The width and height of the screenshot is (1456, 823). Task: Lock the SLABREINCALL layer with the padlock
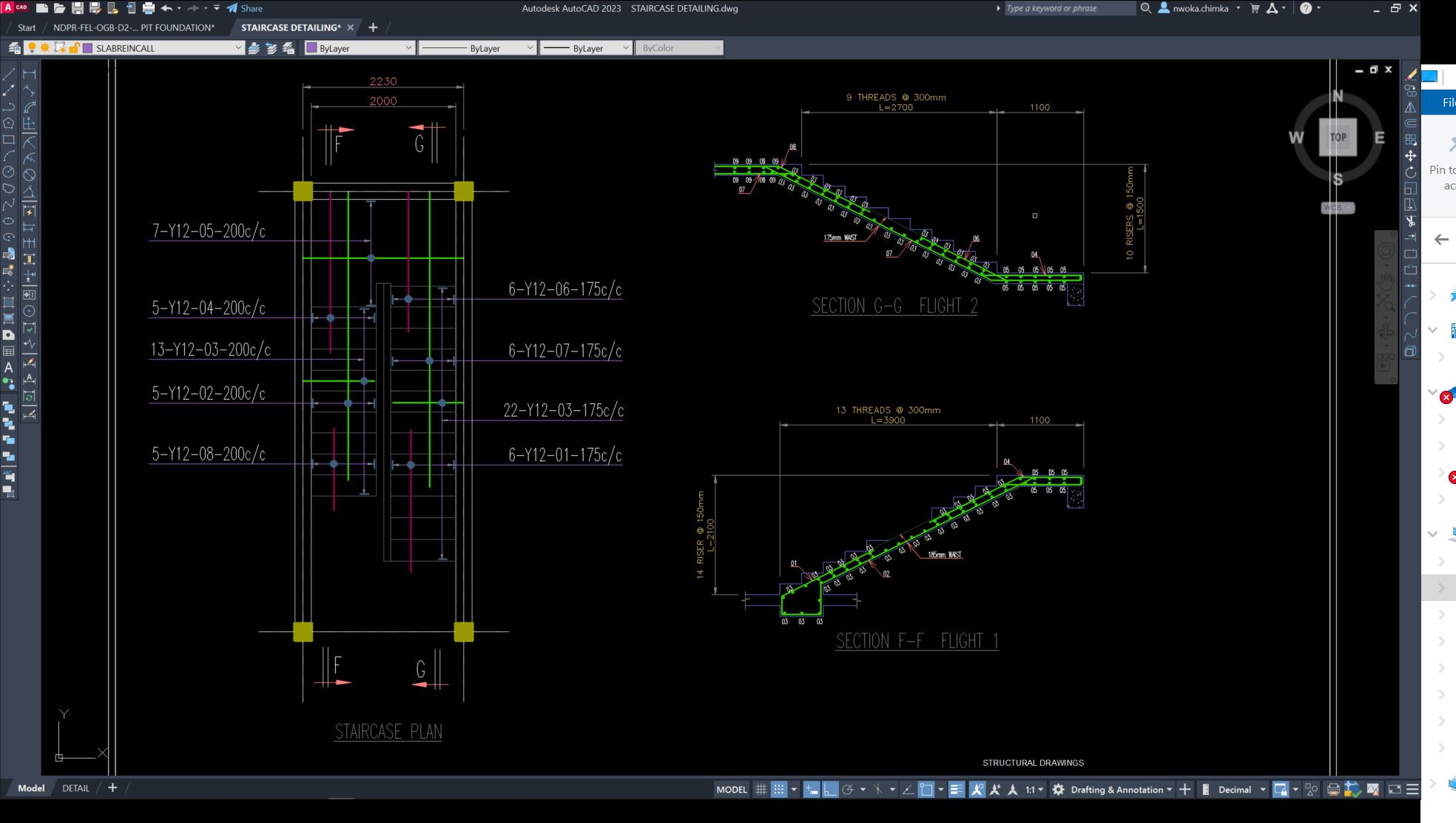pos(74,47)
